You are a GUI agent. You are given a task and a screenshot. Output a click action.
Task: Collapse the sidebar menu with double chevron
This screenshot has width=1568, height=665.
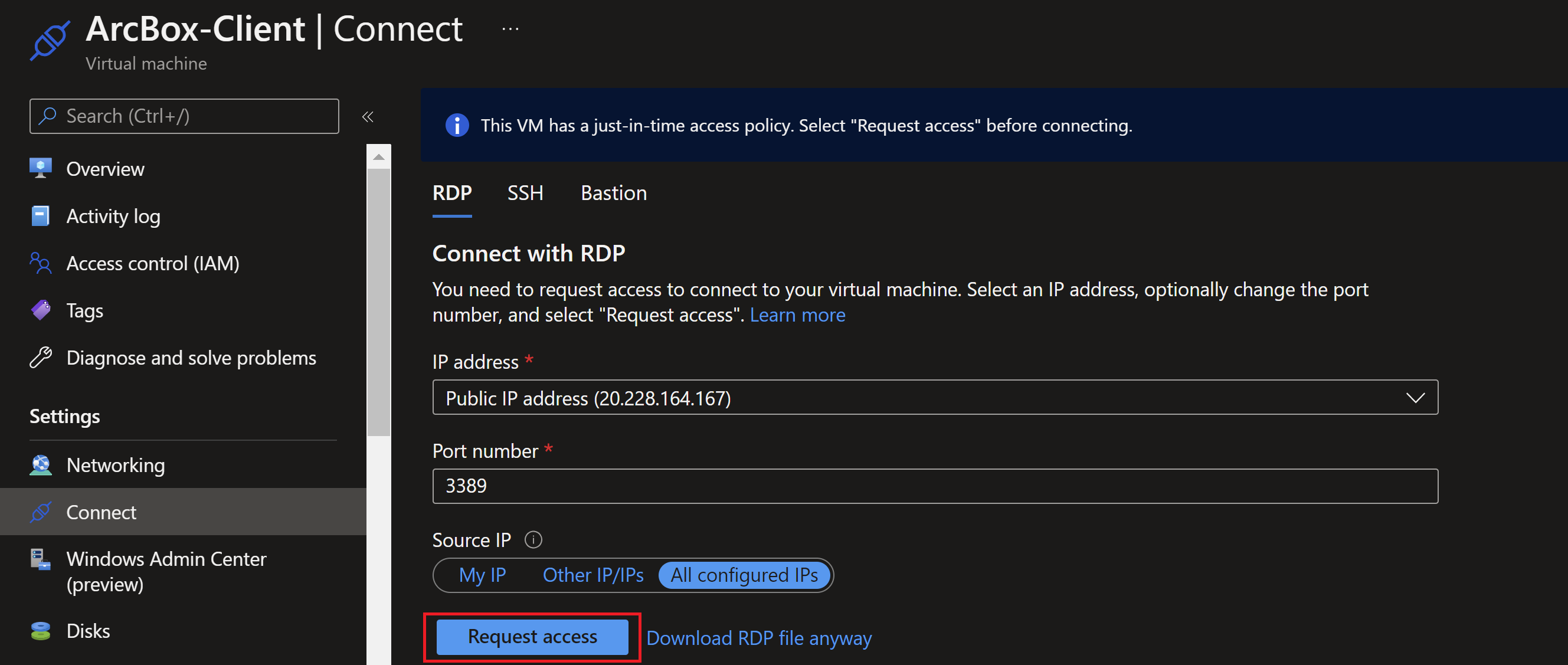pos(368,116)
